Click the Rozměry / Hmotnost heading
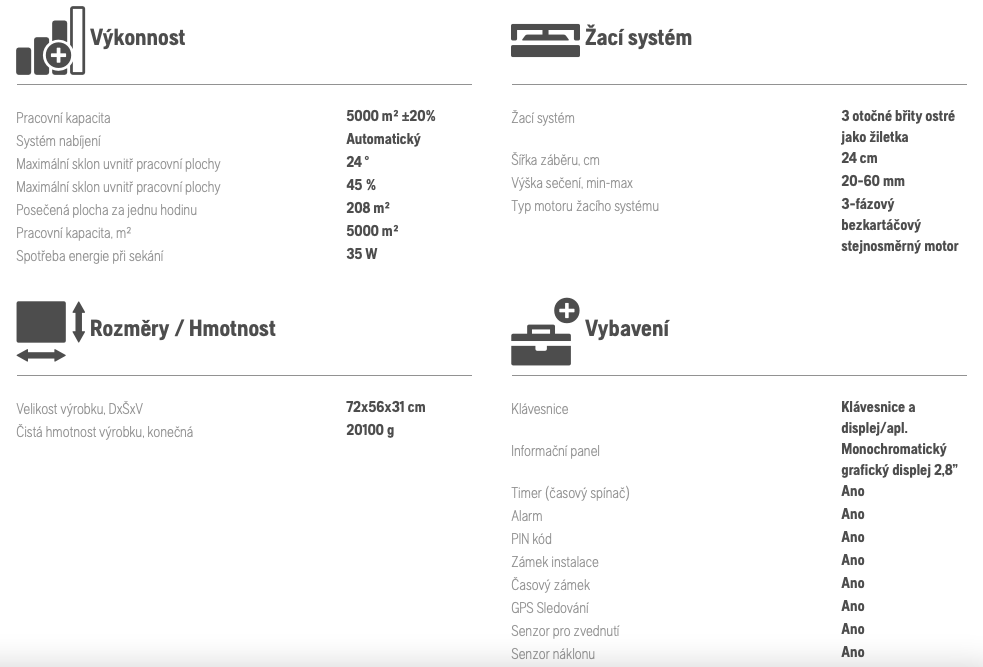983x667 pixels. click(182, 328)
